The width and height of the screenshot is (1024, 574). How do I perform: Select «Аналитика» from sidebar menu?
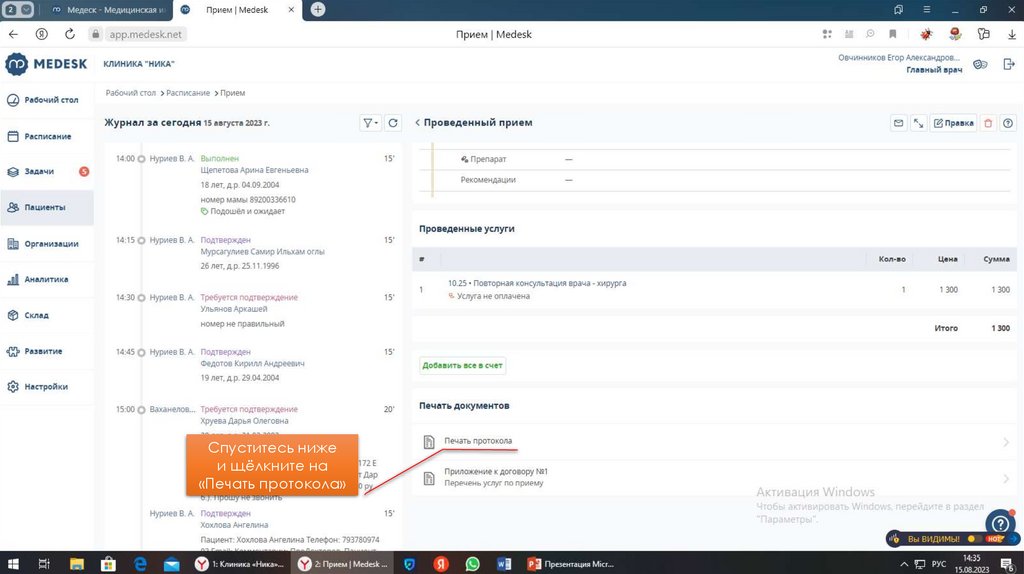coord(46,280)
